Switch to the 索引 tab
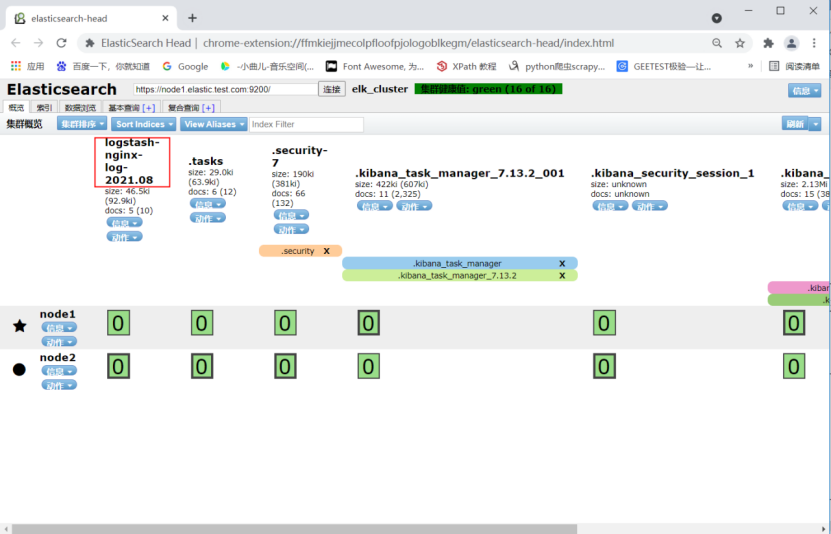 (x=44, y=108)
